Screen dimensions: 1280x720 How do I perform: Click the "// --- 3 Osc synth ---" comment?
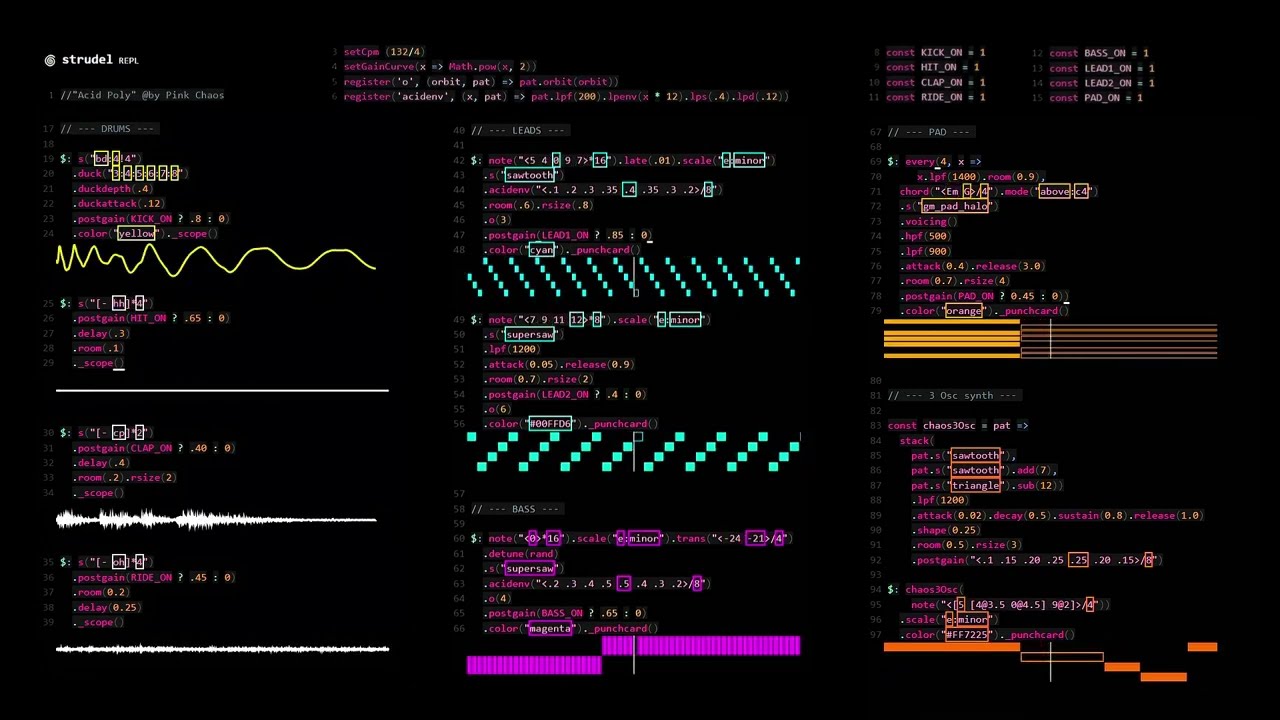[953, 395]
